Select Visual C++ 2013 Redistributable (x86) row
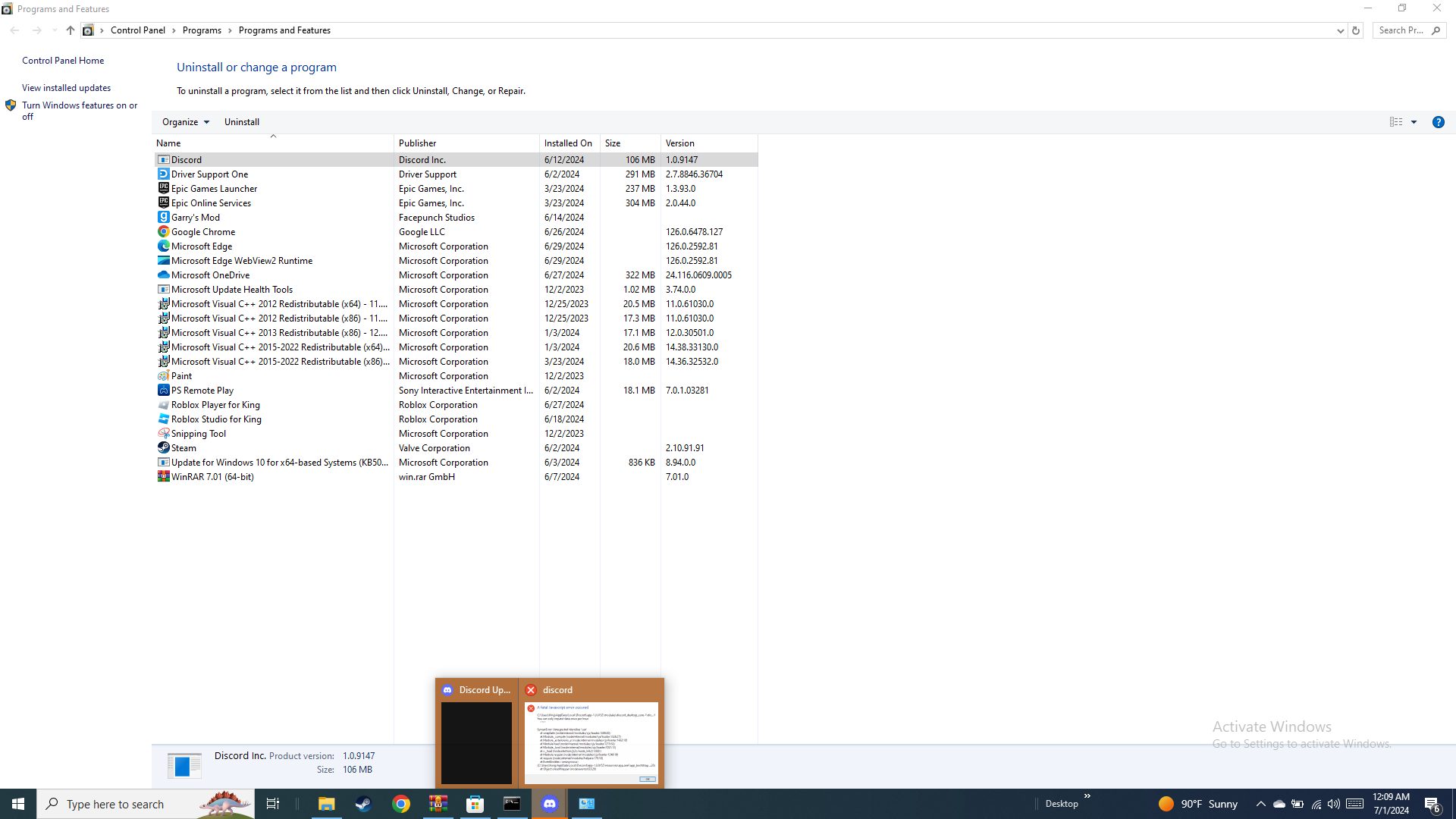 pyautogui.click(x=456, y=333)
